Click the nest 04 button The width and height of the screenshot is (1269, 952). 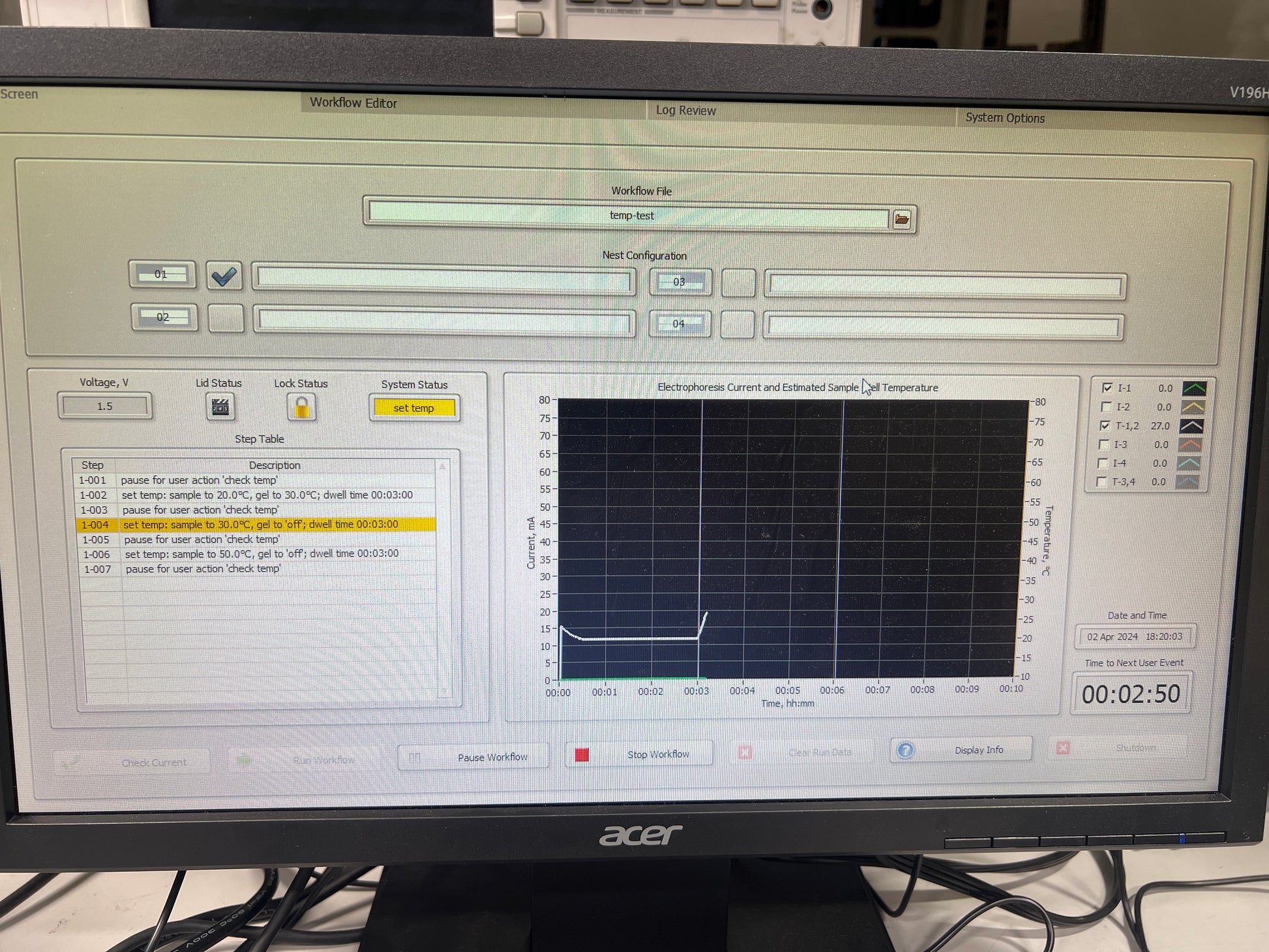679,324
